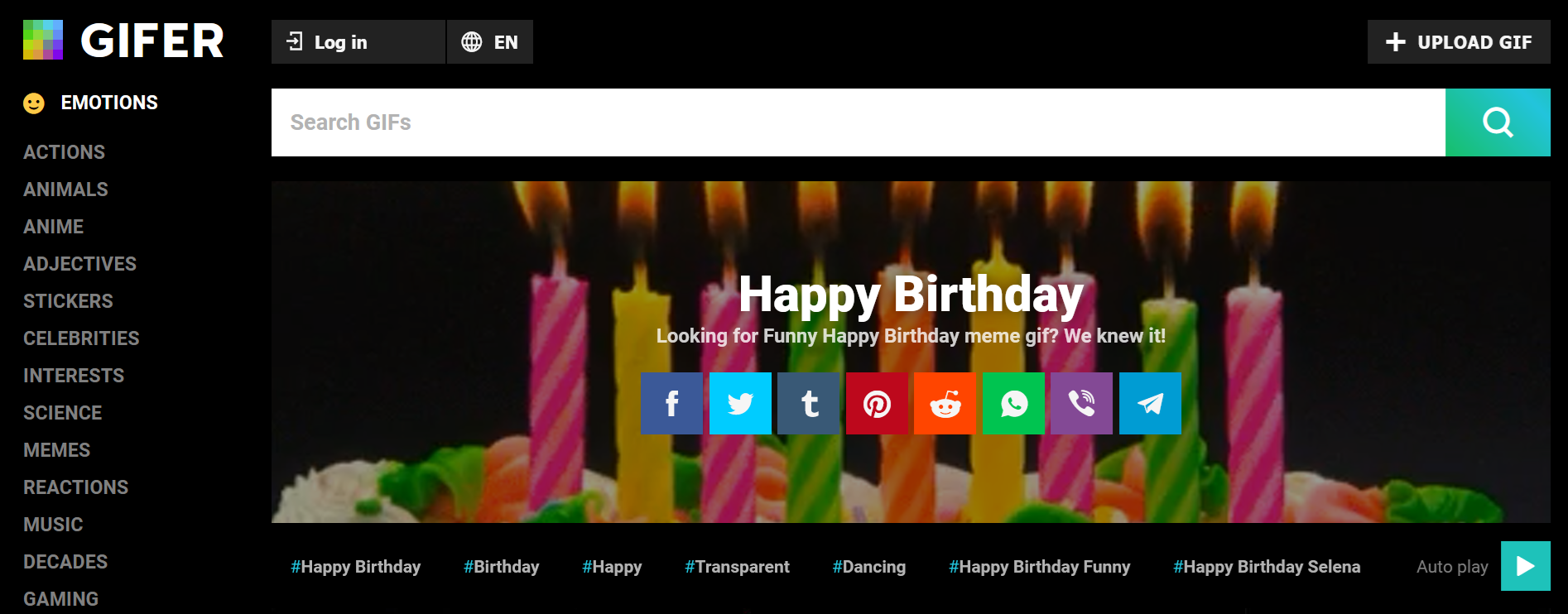Open the #Happy Birthday Funny tag
This screenshot has width=1568, height=614.
(x=1039, y=567)
